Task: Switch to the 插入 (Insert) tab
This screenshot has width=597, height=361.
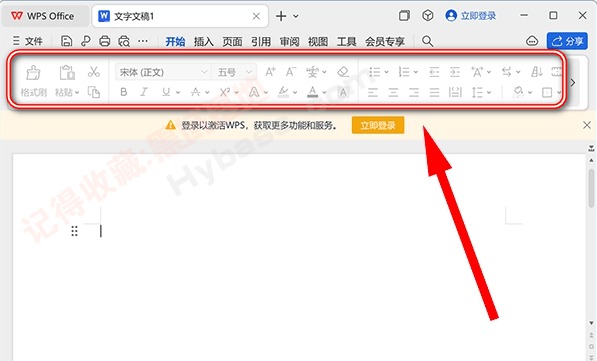Action: point(204,41)
